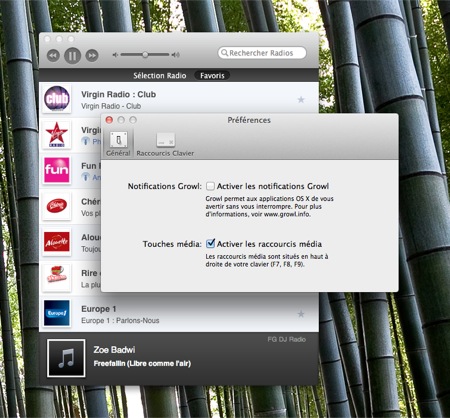Click the album art music note thumbnail
Viewport: 450px width, 418px height.
coord(66,358)
